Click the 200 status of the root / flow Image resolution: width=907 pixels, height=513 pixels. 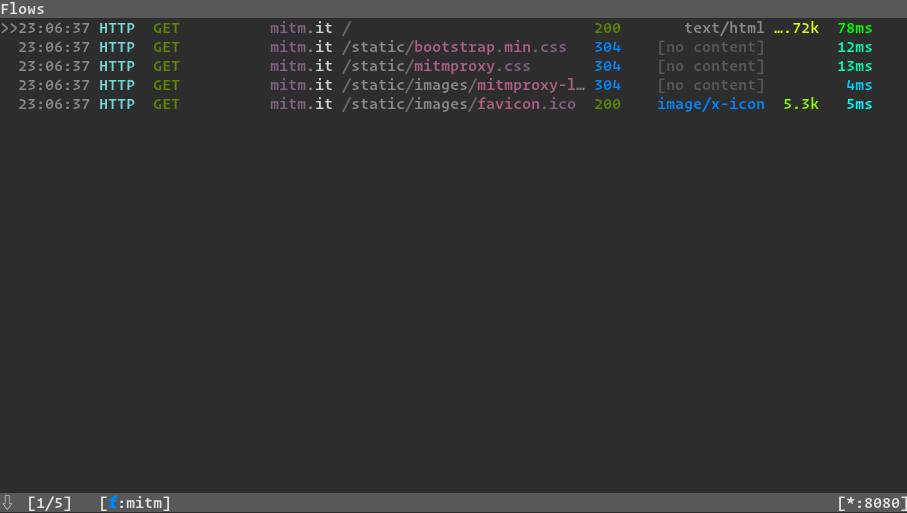[607, 29]
